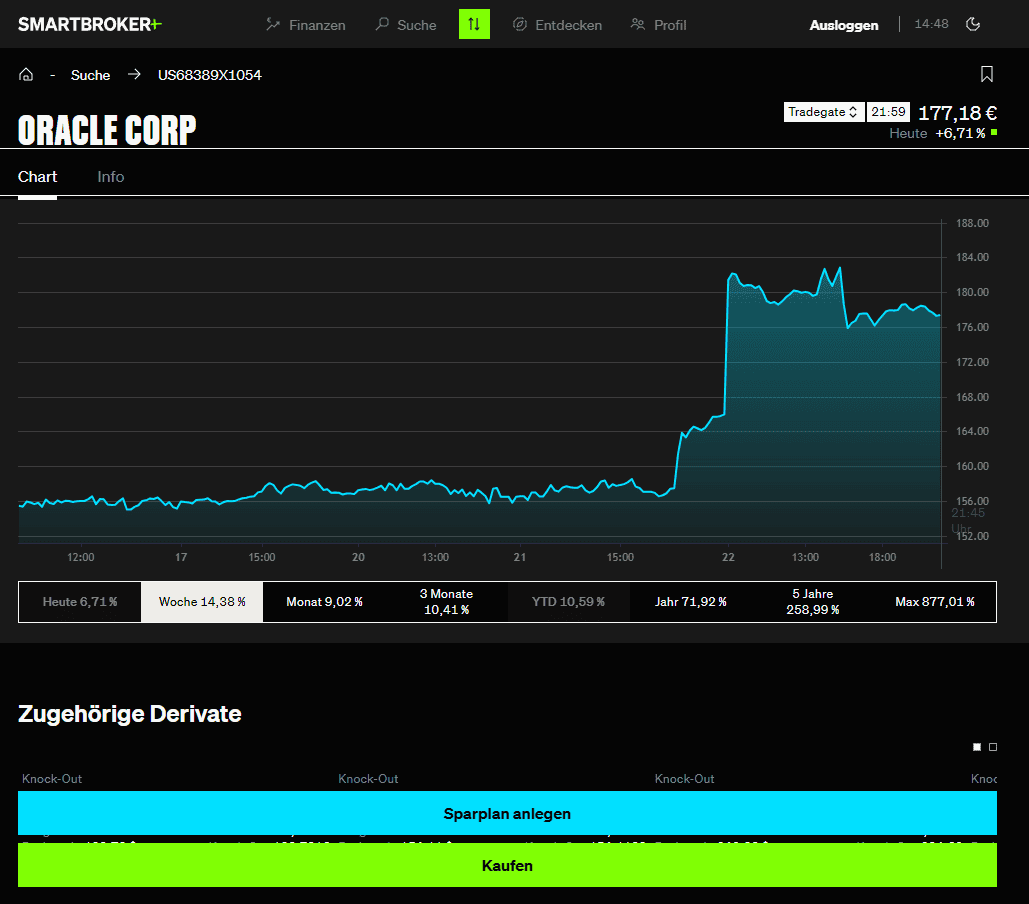
Task: Click the Suche breadcrumb link
Action: pyautogui.click(x=91, y=75)
